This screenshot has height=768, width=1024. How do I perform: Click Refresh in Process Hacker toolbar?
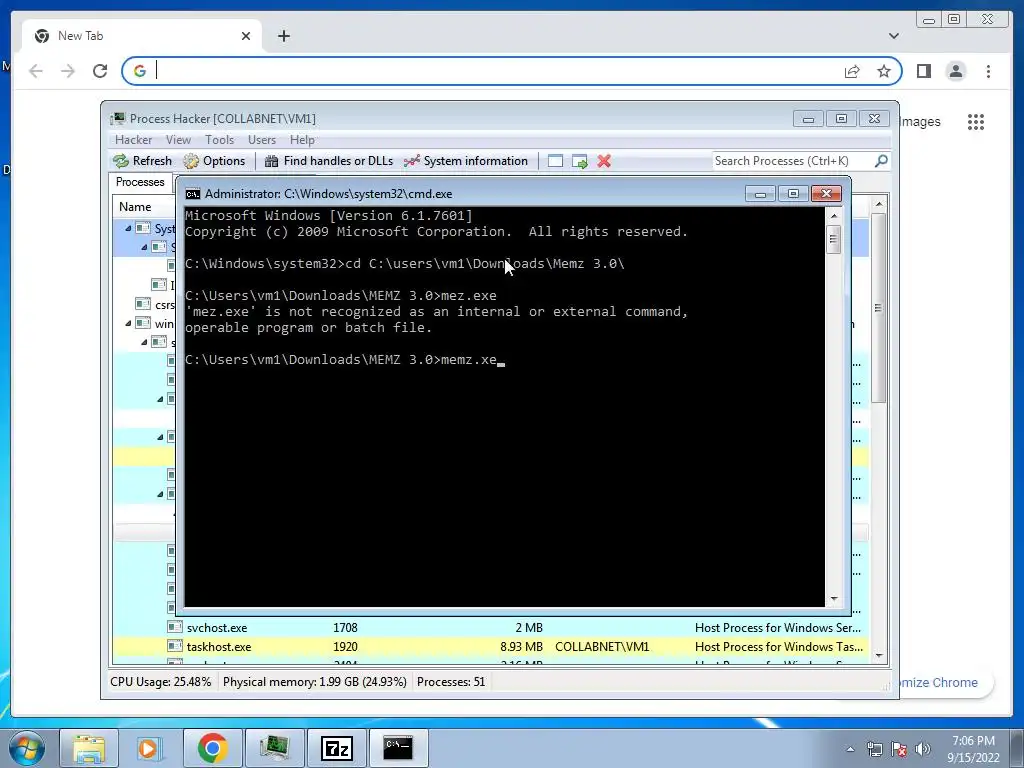coord(142,161)
